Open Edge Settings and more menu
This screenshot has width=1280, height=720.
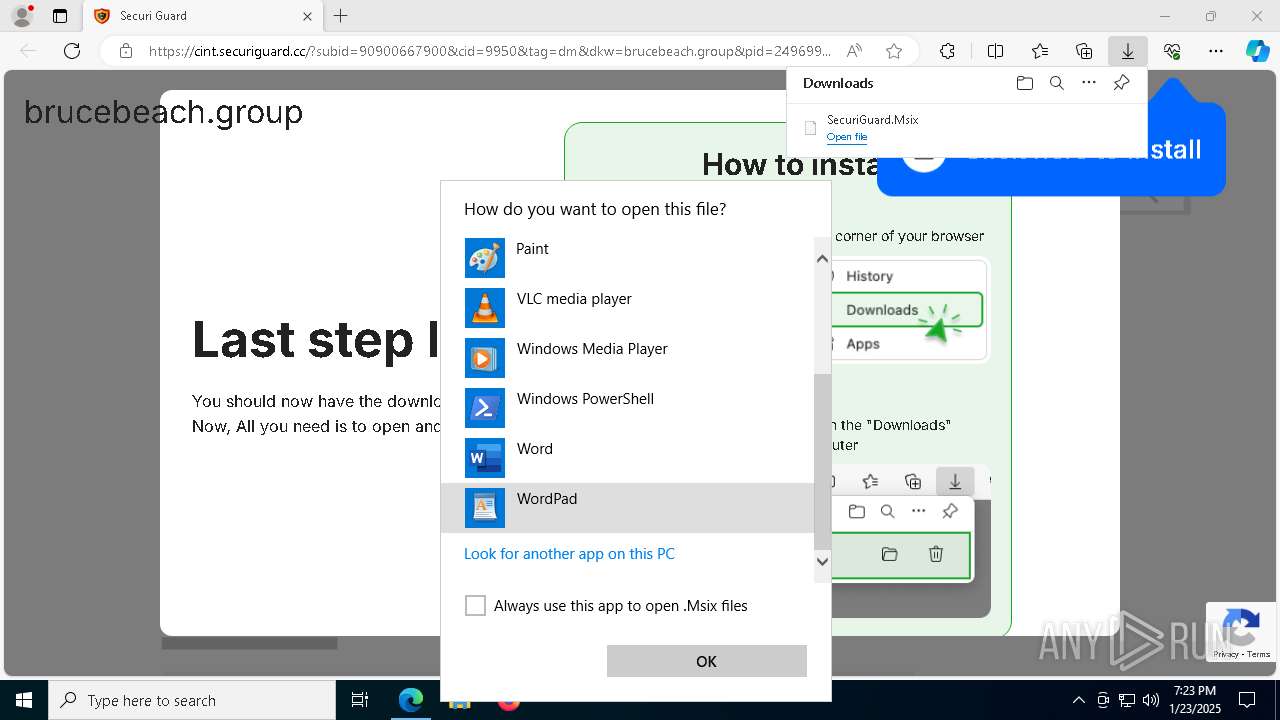pos(1216,51)
